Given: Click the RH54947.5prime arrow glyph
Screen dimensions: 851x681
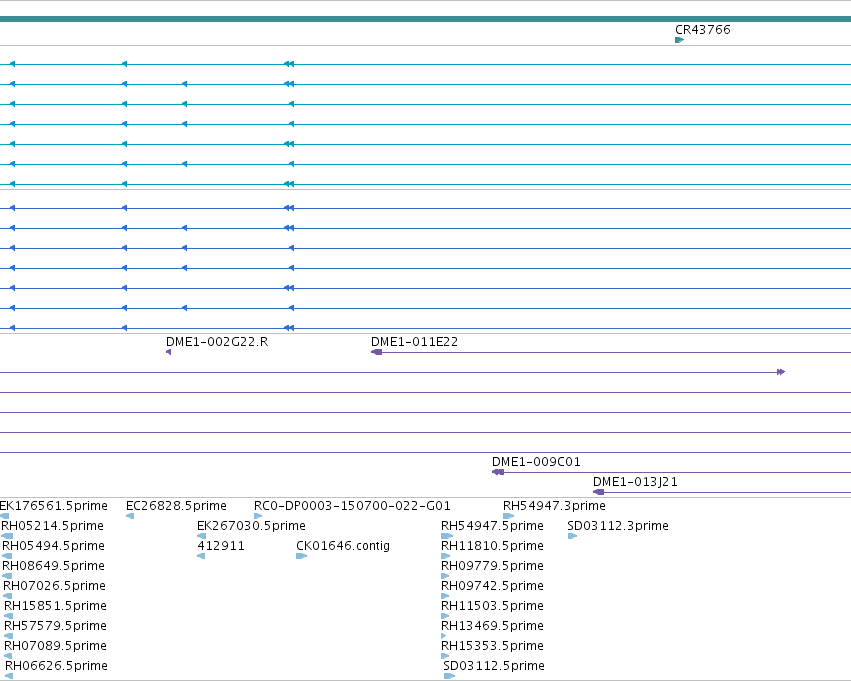Looking at the screenshot, I should click(447, 536).
